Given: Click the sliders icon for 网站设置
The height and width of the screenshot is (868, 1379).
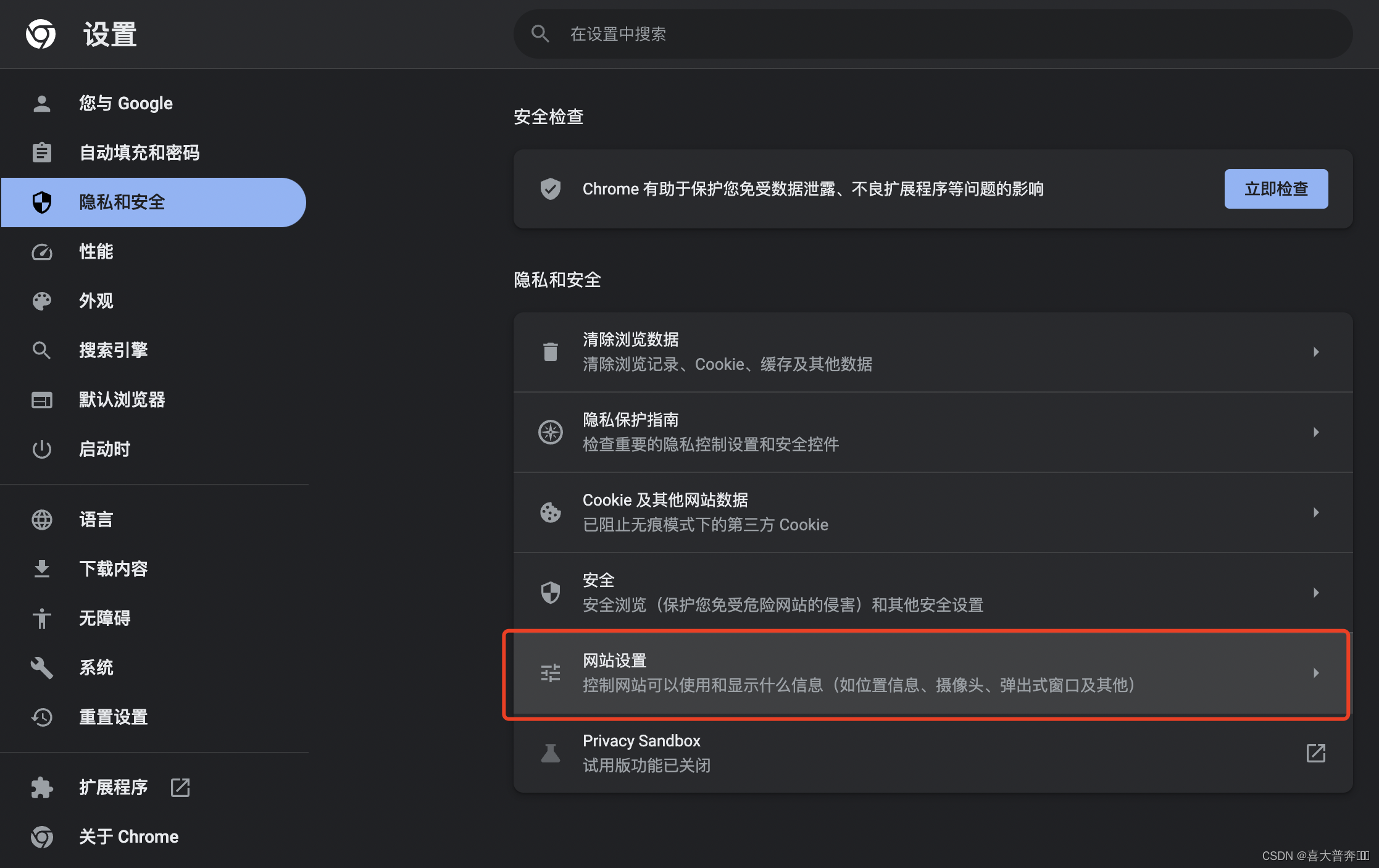Looking at the screenshot, I should (x=550, y=673).
